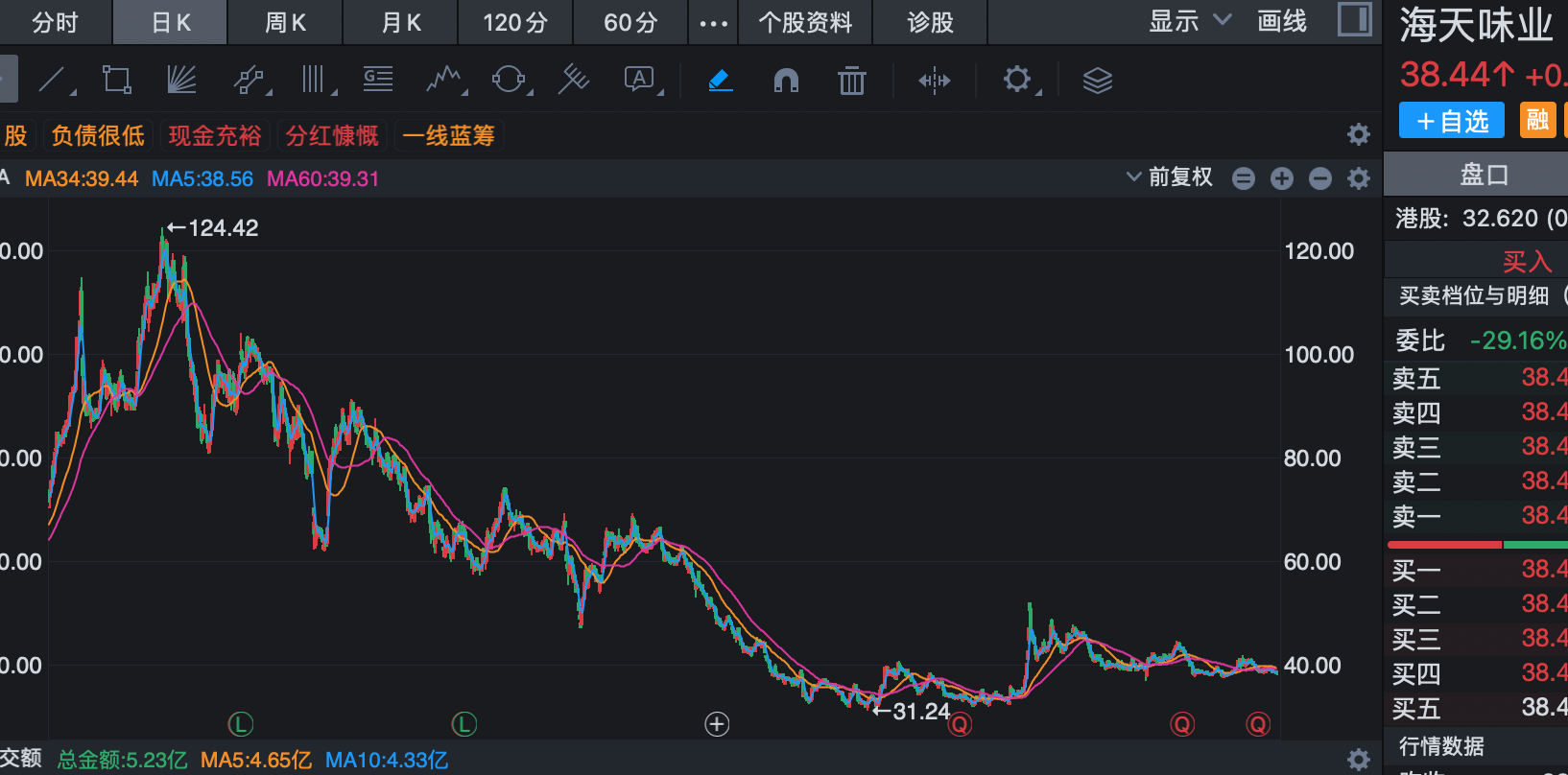Switch to the 周K weekly tab
The height and width of the screenshot is (775, 1568).
[x=285, y=22]
